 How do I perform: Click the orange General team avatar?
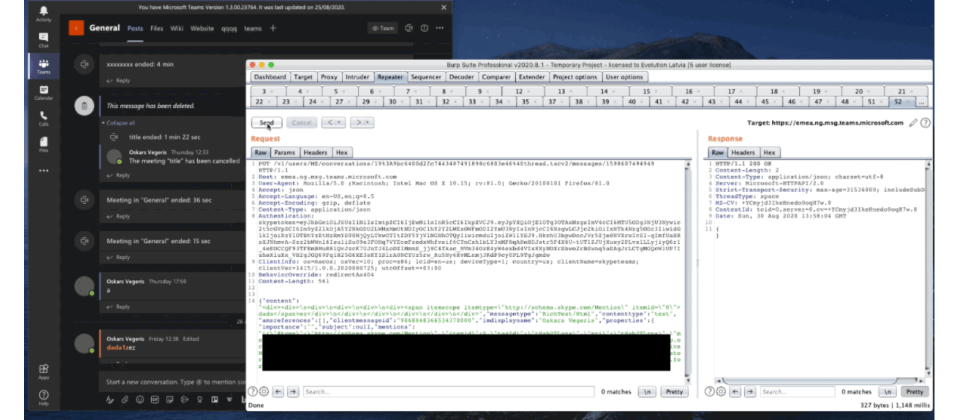[x=76, y=28]
